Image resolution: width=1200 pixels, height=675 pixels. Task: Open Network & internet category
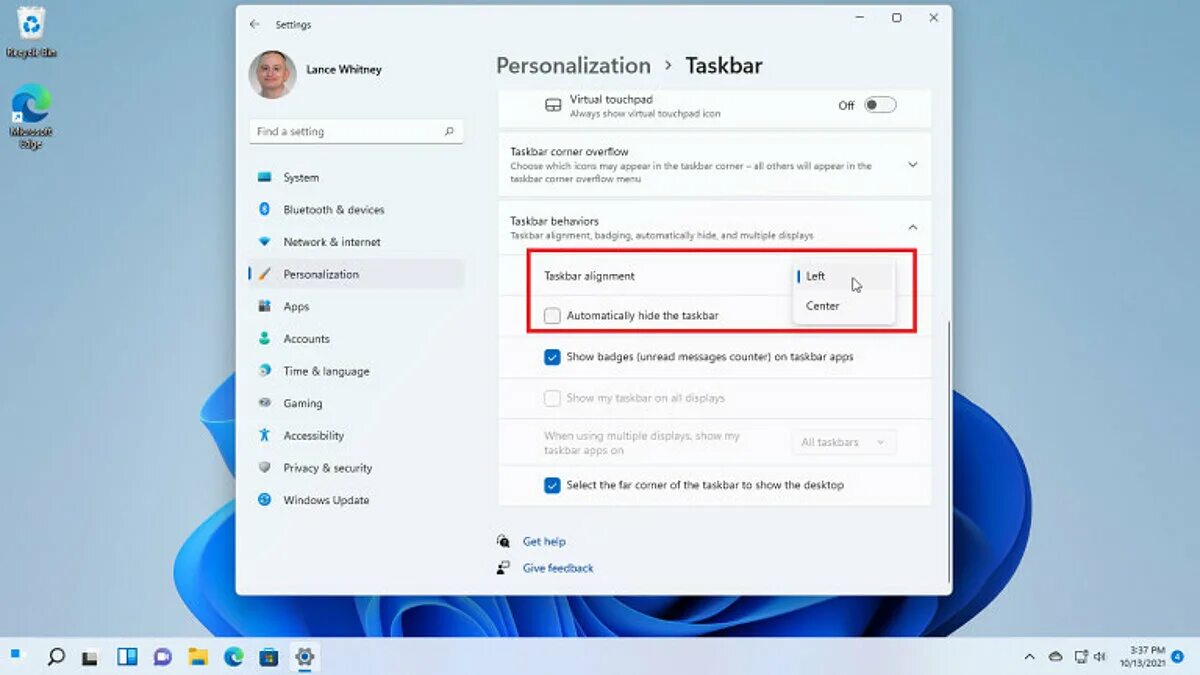pyautogui.click(x=356, y=242)
